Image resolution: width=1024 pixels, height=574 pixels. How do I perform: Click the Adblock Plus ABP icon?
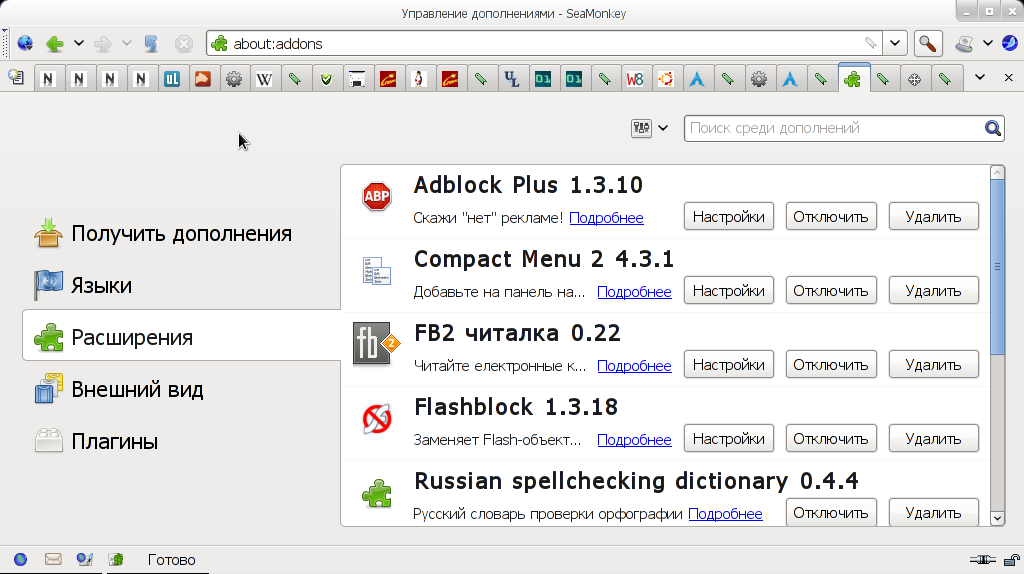tap(377, 196)
